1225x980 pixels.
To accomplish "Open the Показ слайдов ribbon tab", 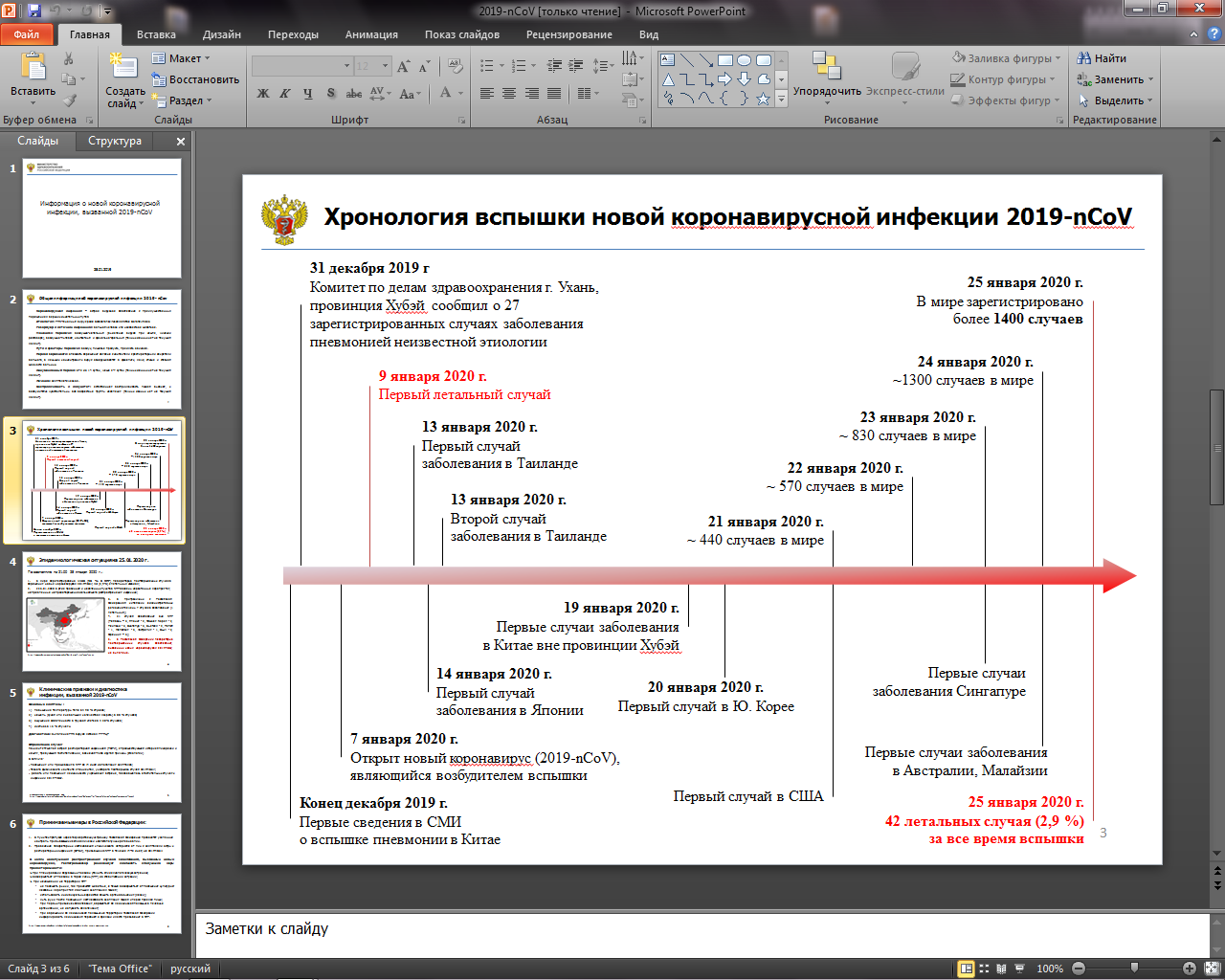I will coord(462,34).
